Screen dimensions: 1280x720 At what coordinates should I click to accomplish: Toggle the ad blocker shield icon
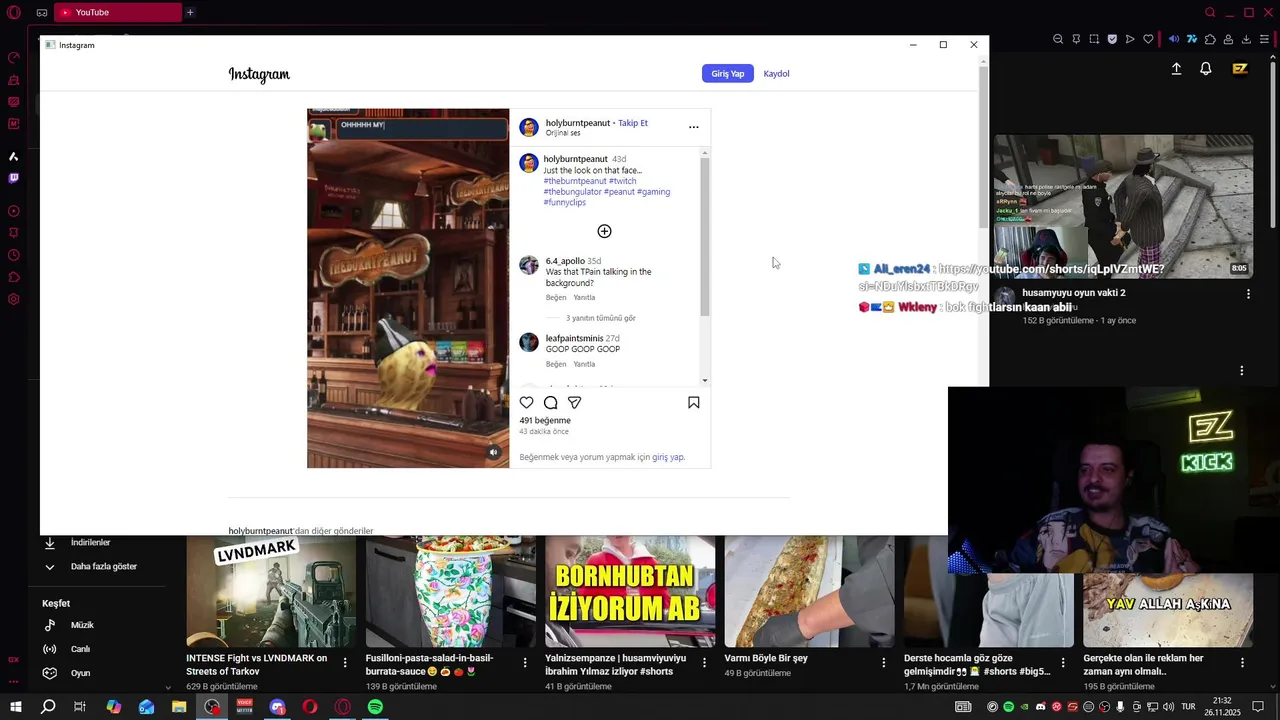click(1112, 39)
